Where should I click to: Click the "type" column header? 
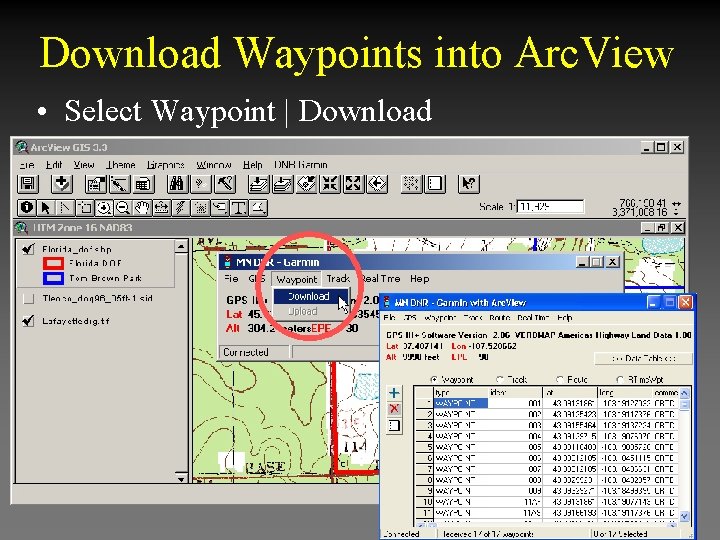pyautogui.click(x=460, y=393)
